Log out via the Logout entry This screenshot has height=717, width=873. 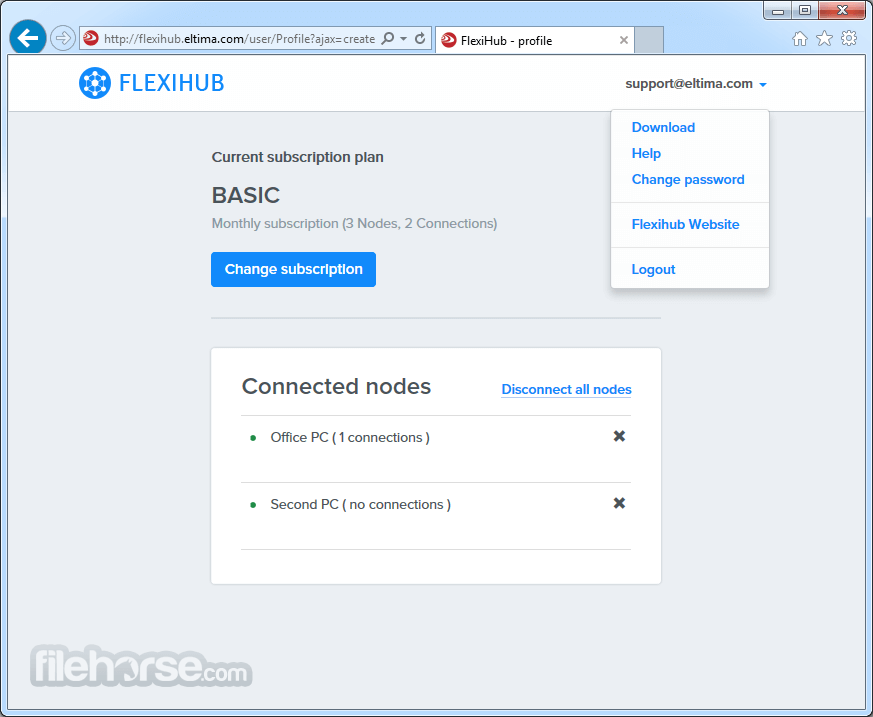[653, 269]
